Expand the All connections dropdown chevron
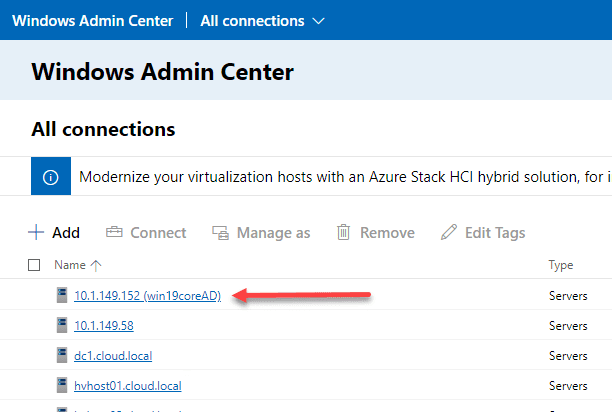Viewport: 612px width, 412px height. [x=319, y=20]
